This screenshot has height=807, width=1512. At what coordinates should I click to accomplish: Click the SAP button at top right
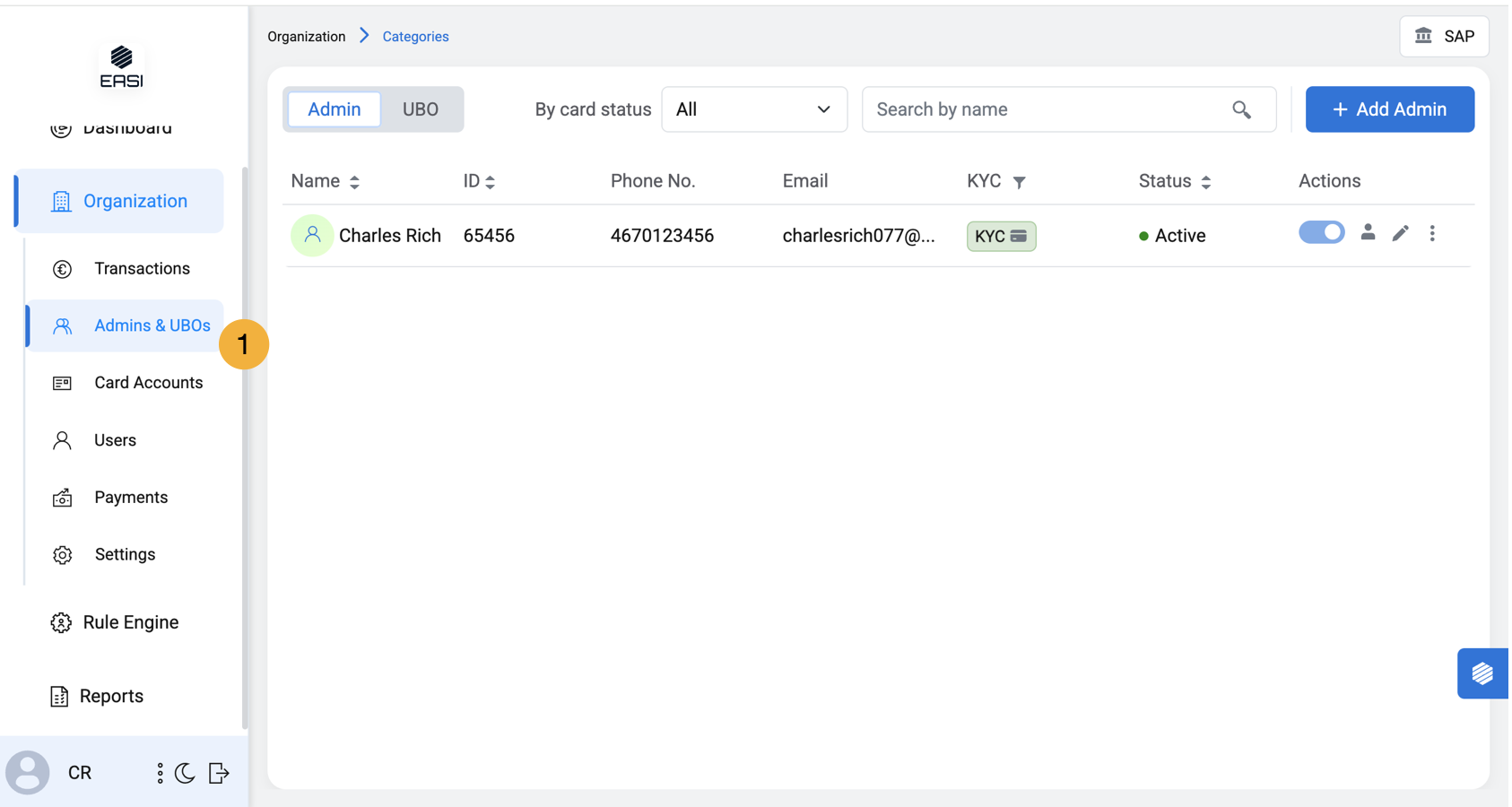click(x=1444, y=37)
